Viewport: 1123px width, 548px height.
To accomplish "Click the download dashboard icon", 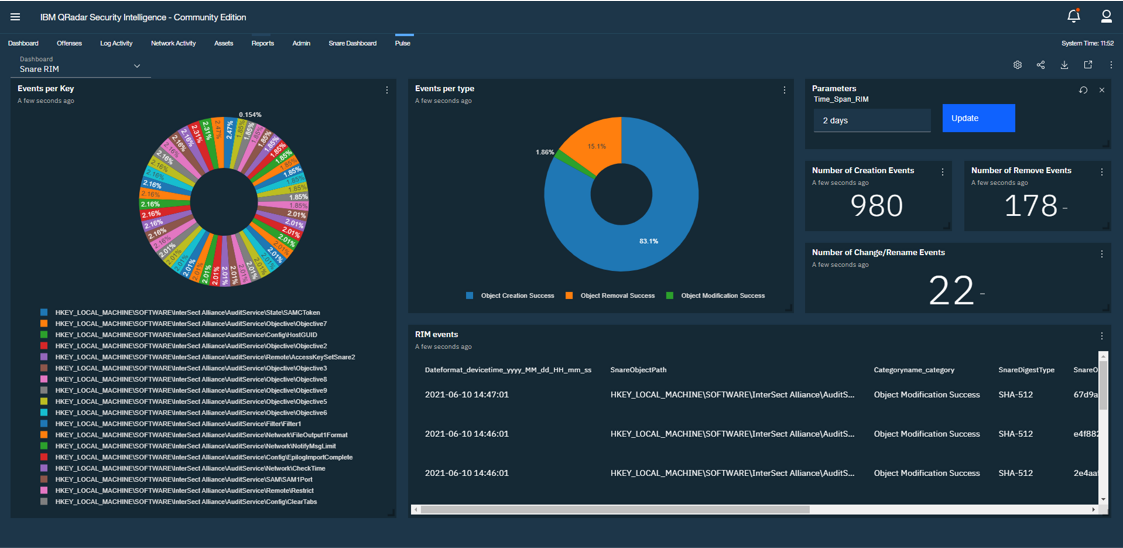I will click(1064, 65).
